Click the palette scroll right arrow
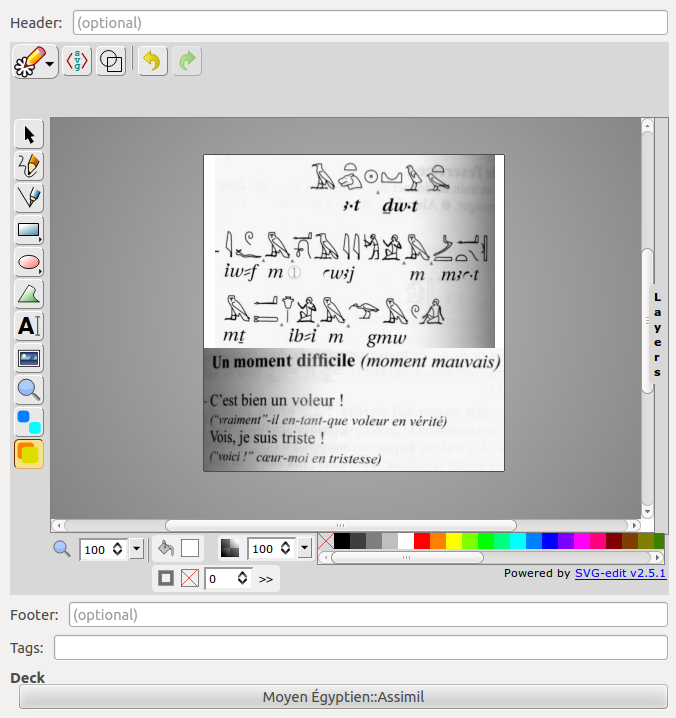 click(x=658, y=557)
